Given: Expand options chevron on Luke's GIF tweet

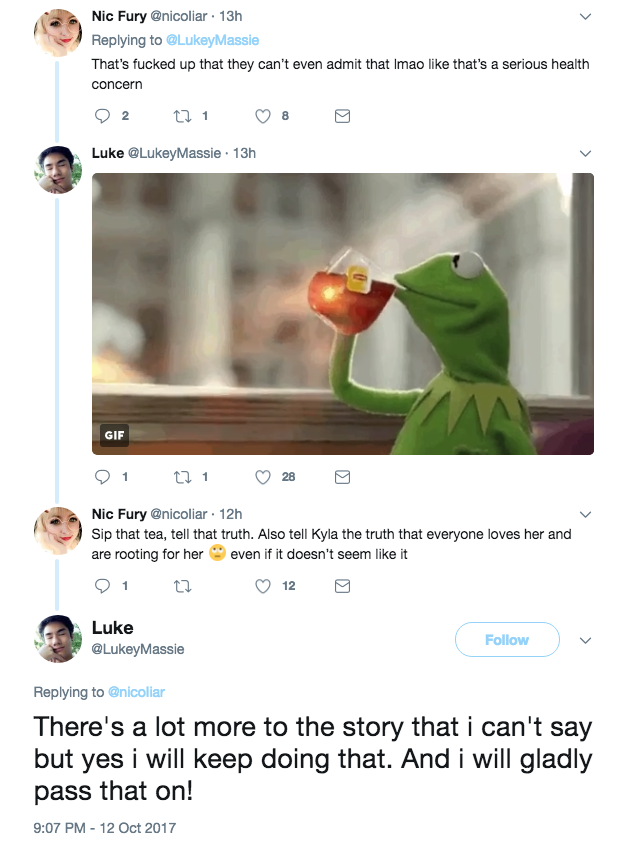Looking at the screenshot, I should pyautogui.click(x=586, y=153).
